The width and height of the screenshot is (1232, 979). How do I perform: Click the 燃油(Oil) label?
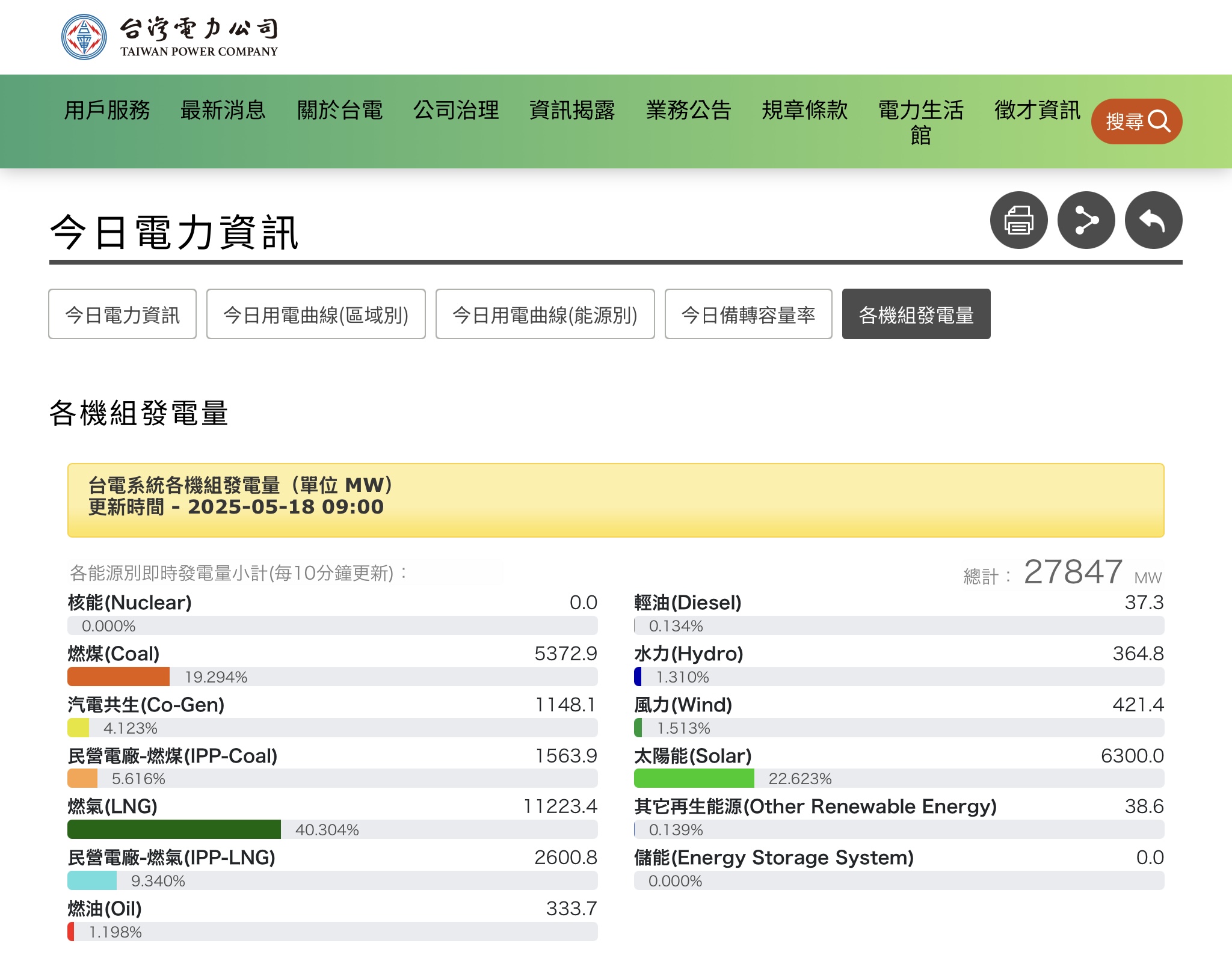point(105,908)
